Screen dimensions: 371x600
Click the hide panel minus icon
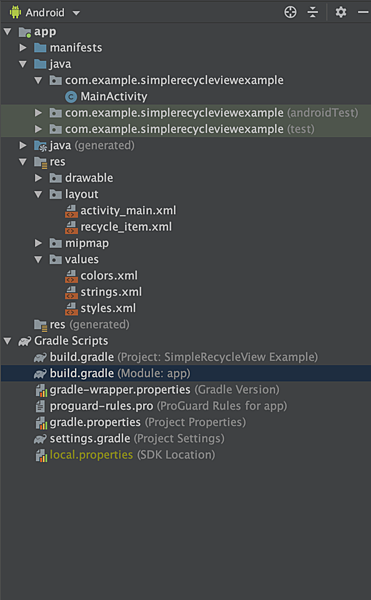pos(363,12)
